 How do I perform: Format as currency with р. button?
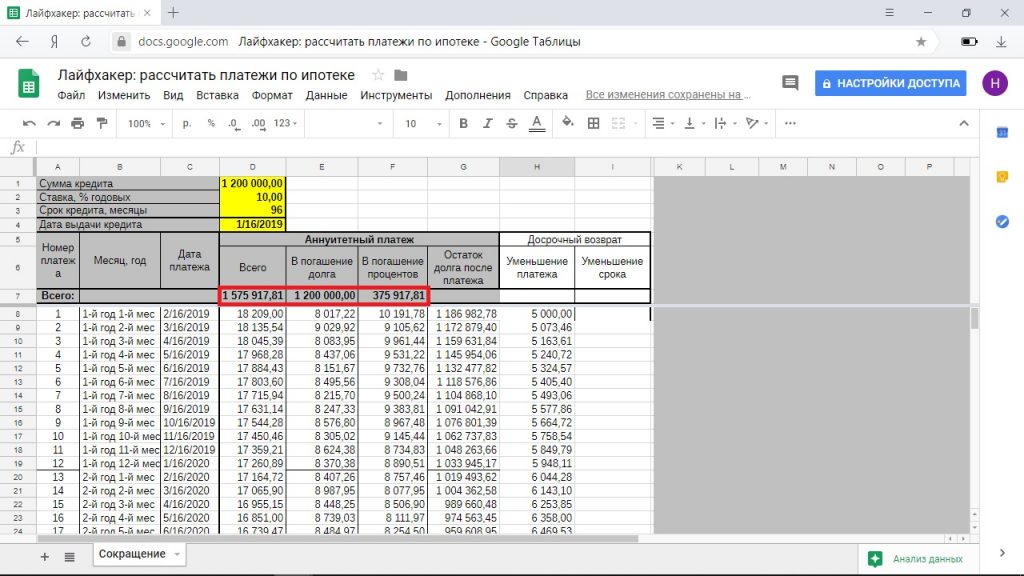coord(187,123)
